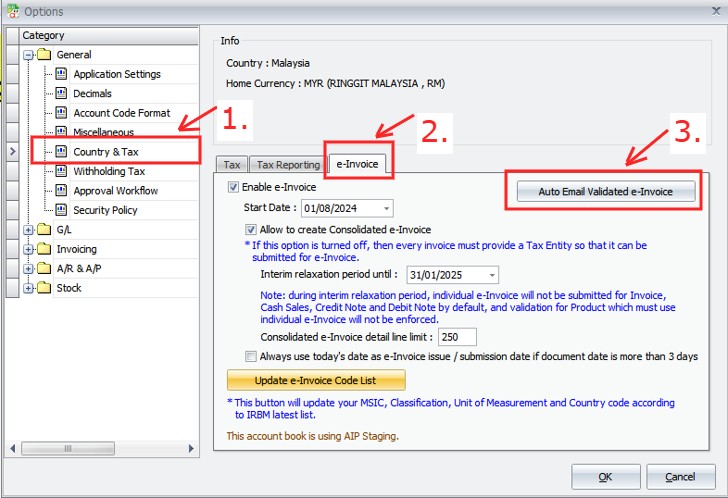
Task: Expand the A/R & A/P category
Action: click(x=29, y=269)
